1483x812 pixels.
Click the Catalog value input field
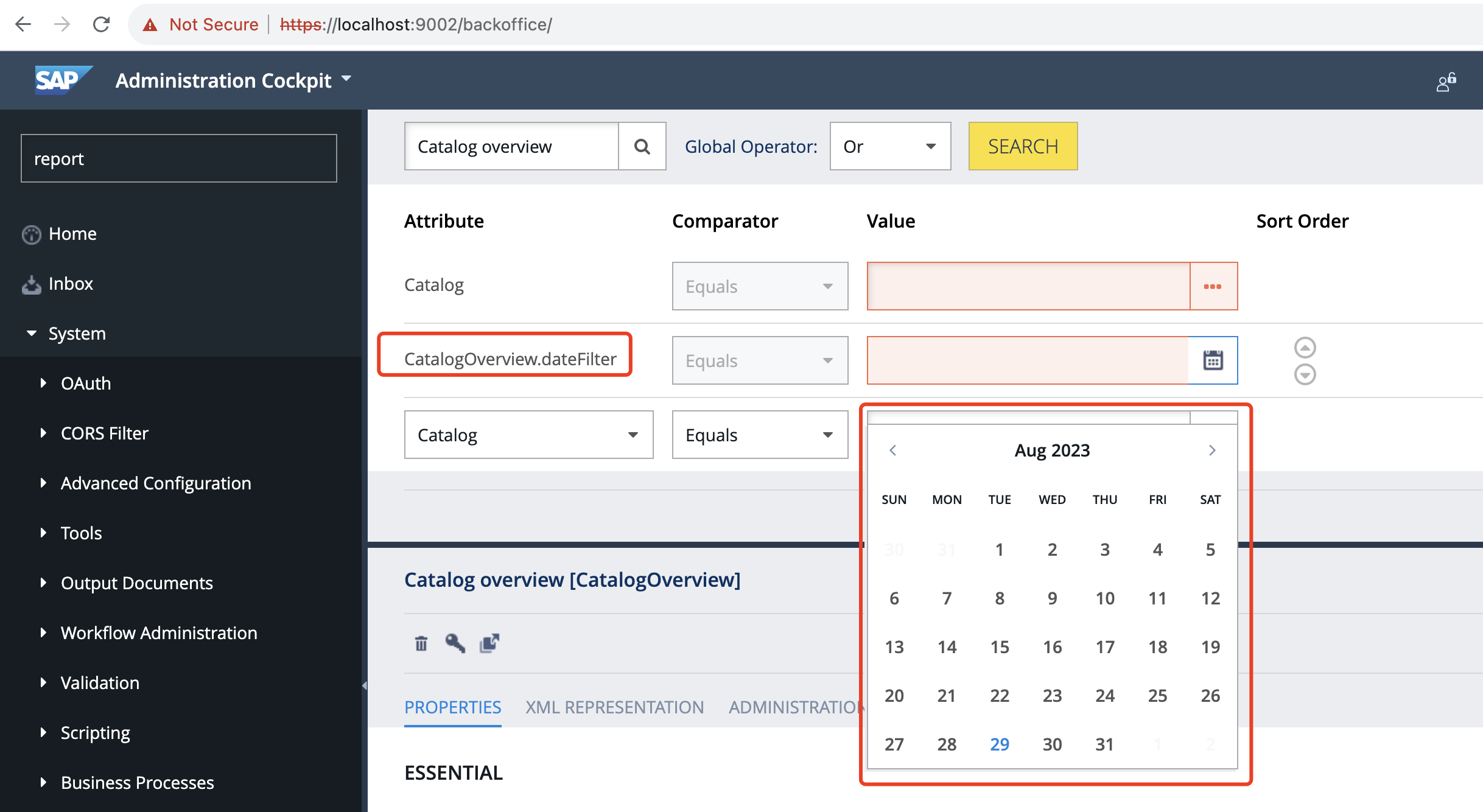pos(1028,286)
